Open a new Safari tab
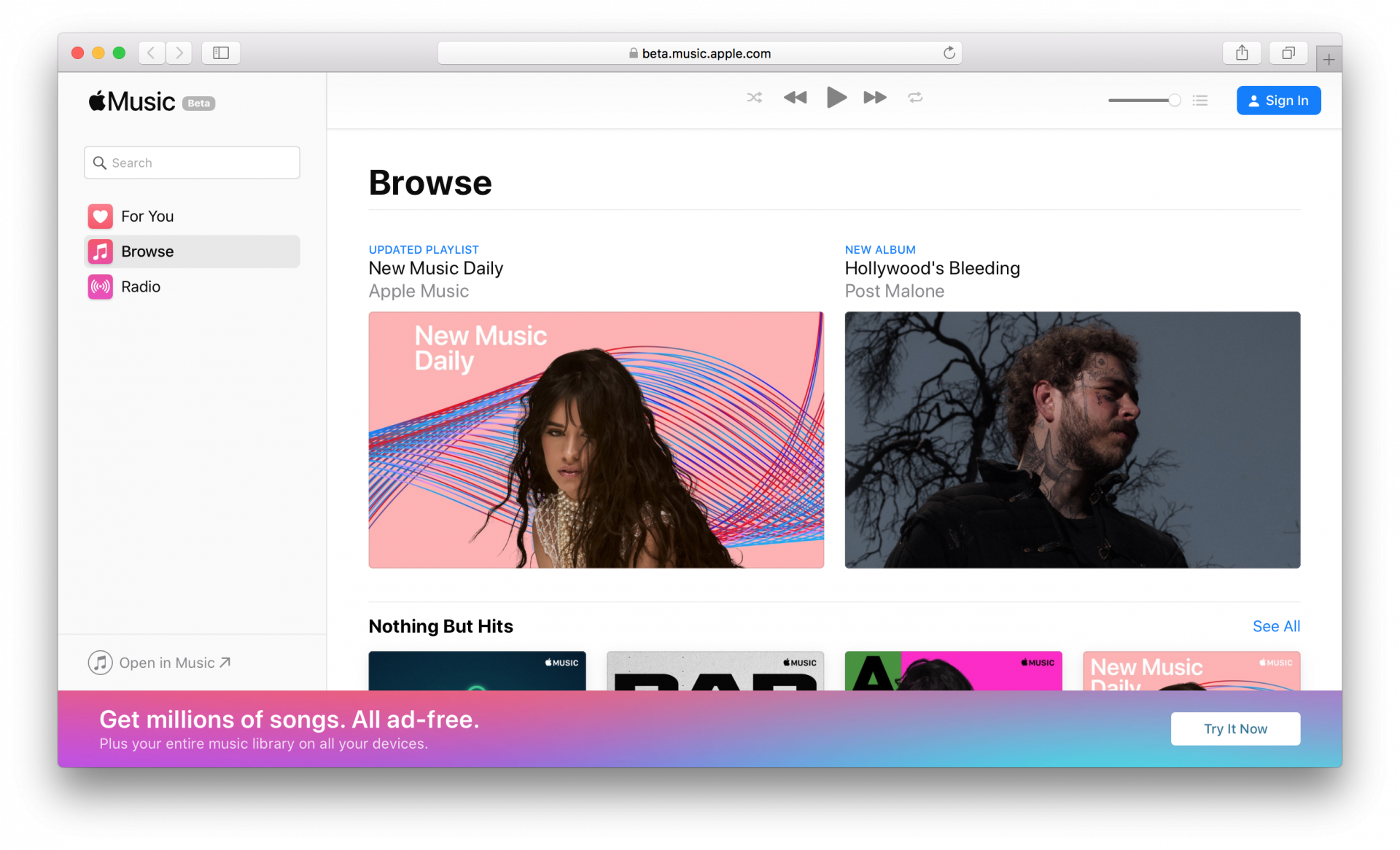Viewport: 1400px width, 850px height. tap(1329, 59)
